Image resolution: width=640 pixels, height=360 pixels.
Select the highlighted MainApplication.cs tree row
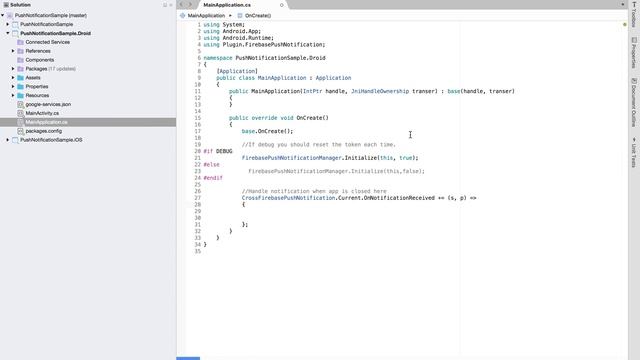coord(88,122)
